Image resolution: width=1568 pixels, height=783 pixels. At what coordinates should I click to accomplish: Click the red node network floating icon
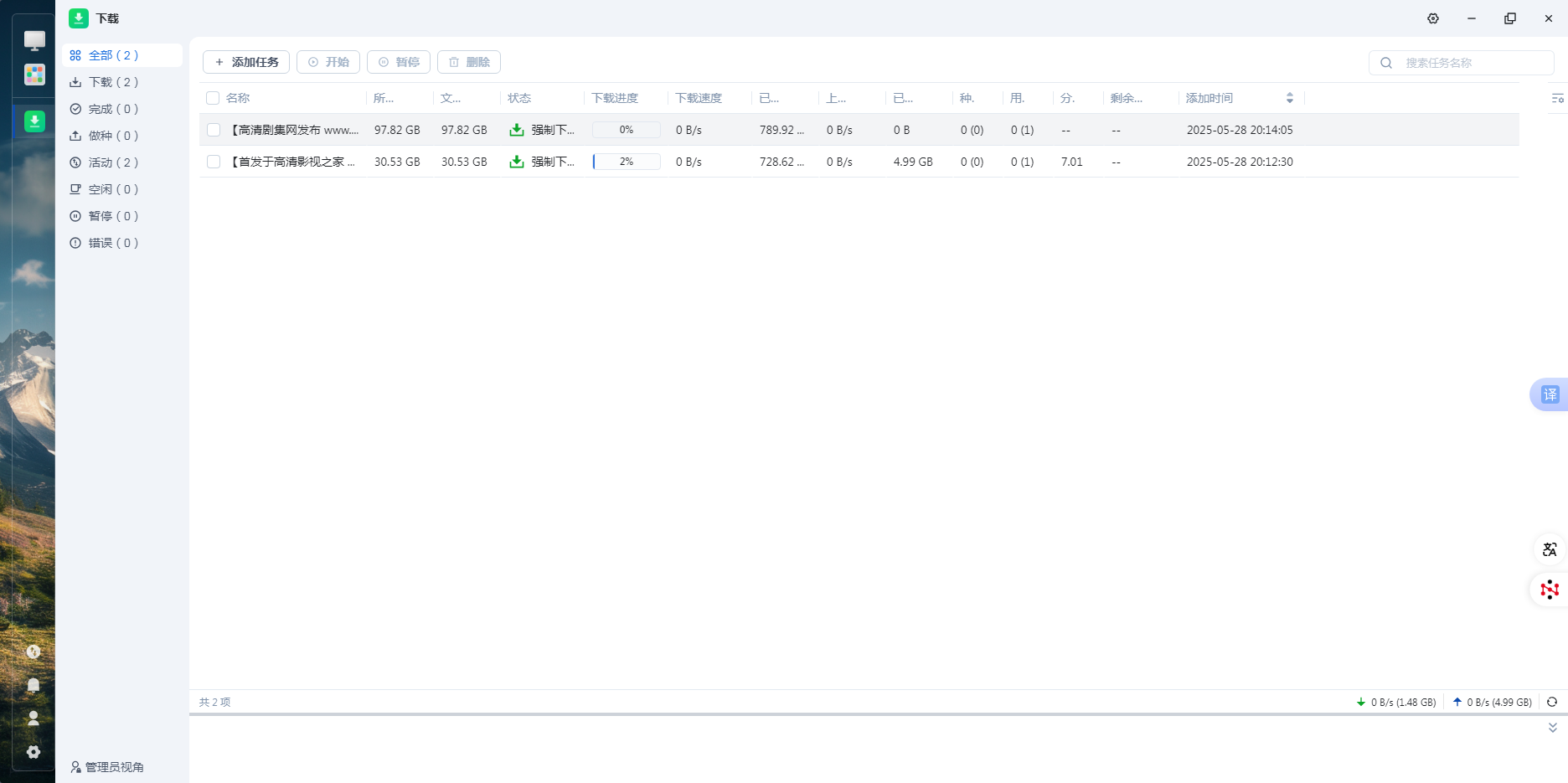(x=1550, y=590)
